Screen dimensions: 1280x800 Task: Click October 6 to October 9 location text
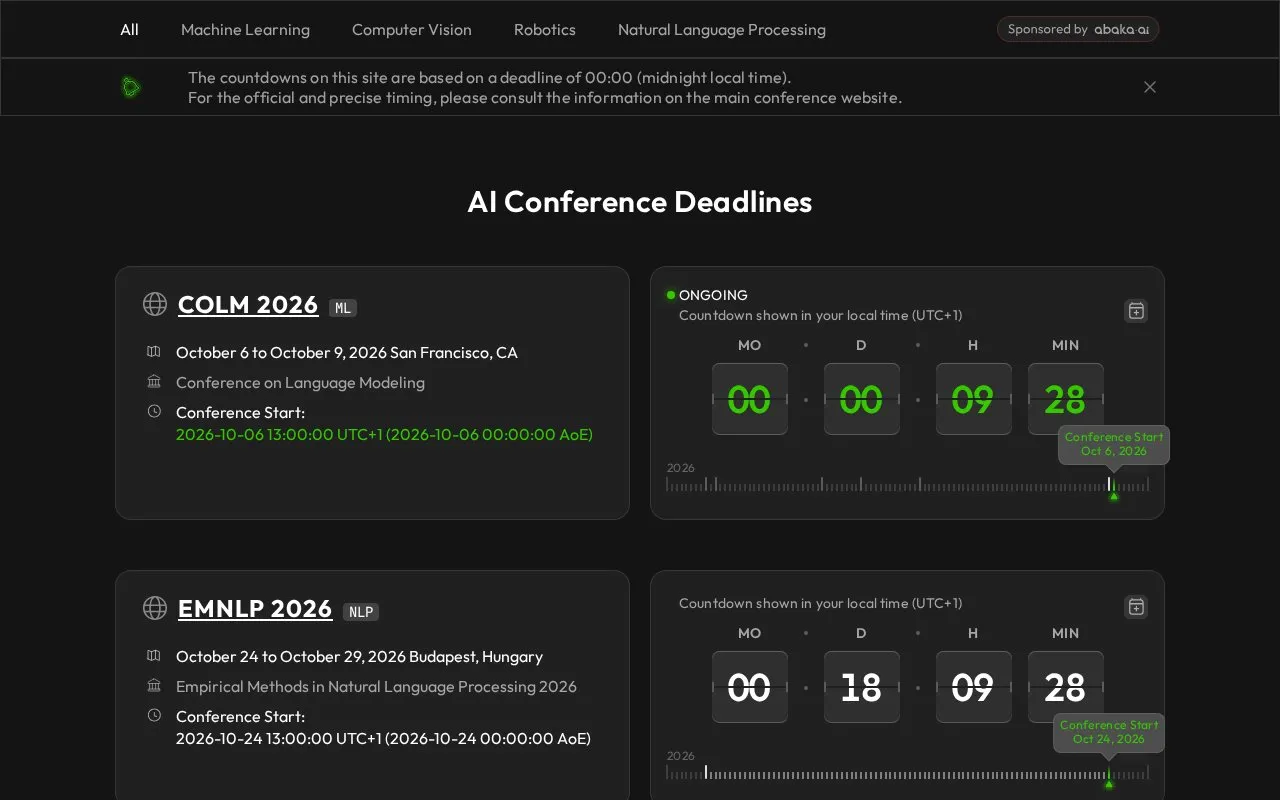click(x=347, y=352)
